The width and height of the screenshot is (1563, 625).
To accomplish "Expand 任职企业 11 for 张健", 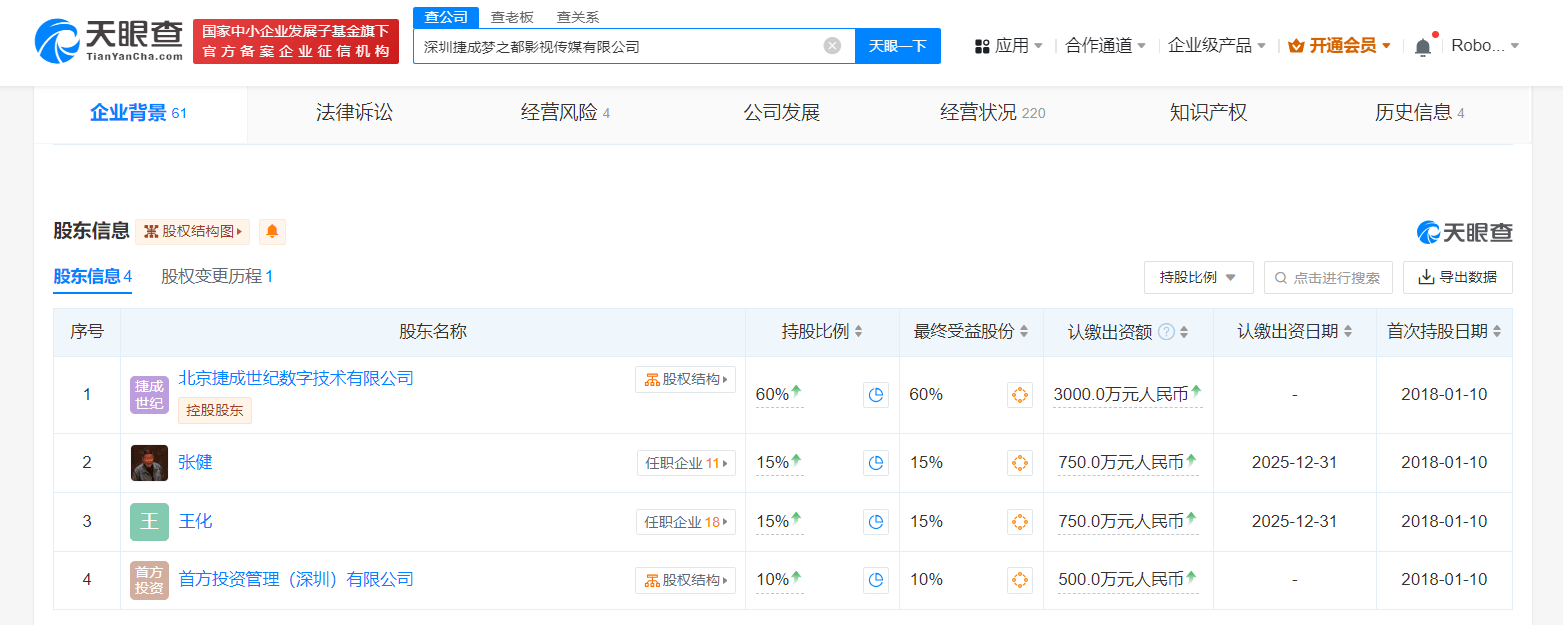I will pos(686,463).
